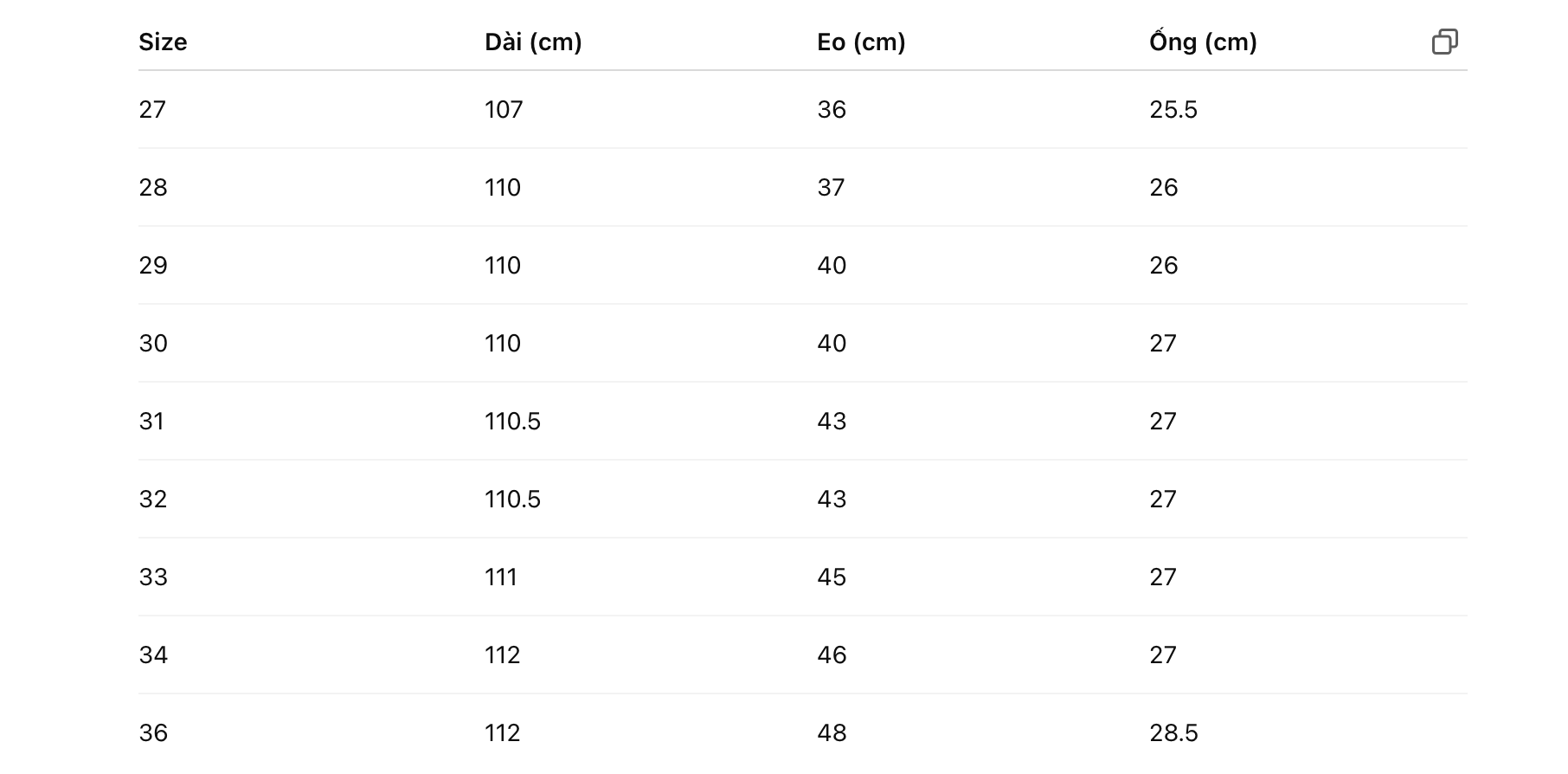Click the Eo (cm) column header
This screenshot has height=774, width=1568.
(861, 42)
